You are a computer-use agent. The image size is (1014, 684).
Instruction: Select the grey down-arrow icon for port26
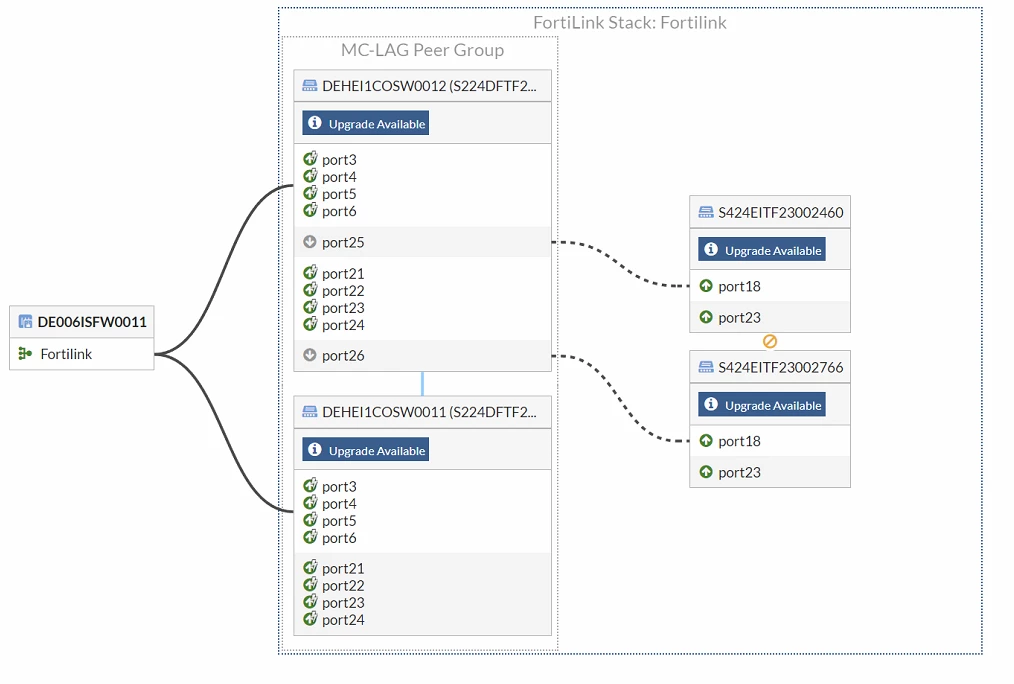point(310,355)
